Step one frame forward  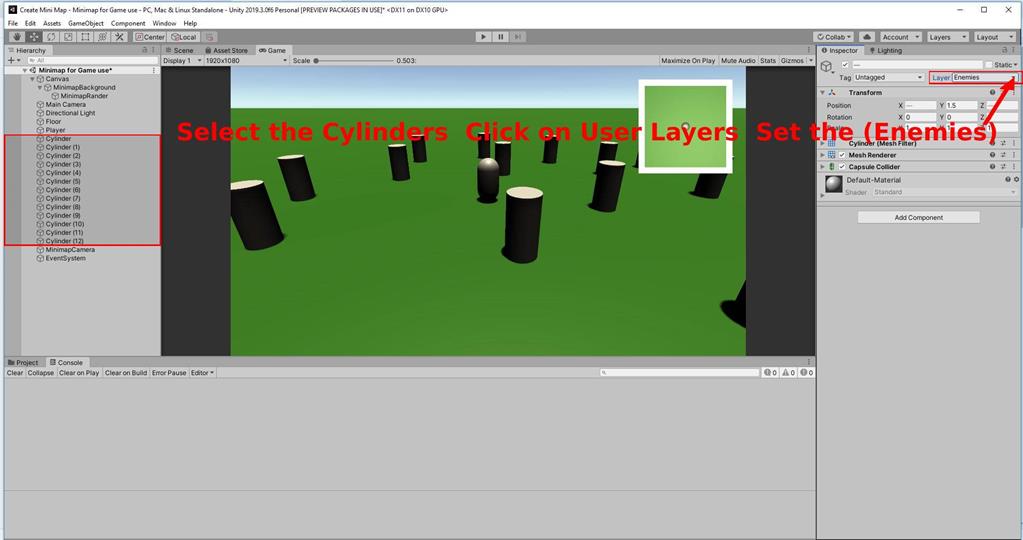pyautogui.click(x=517, y=37)
